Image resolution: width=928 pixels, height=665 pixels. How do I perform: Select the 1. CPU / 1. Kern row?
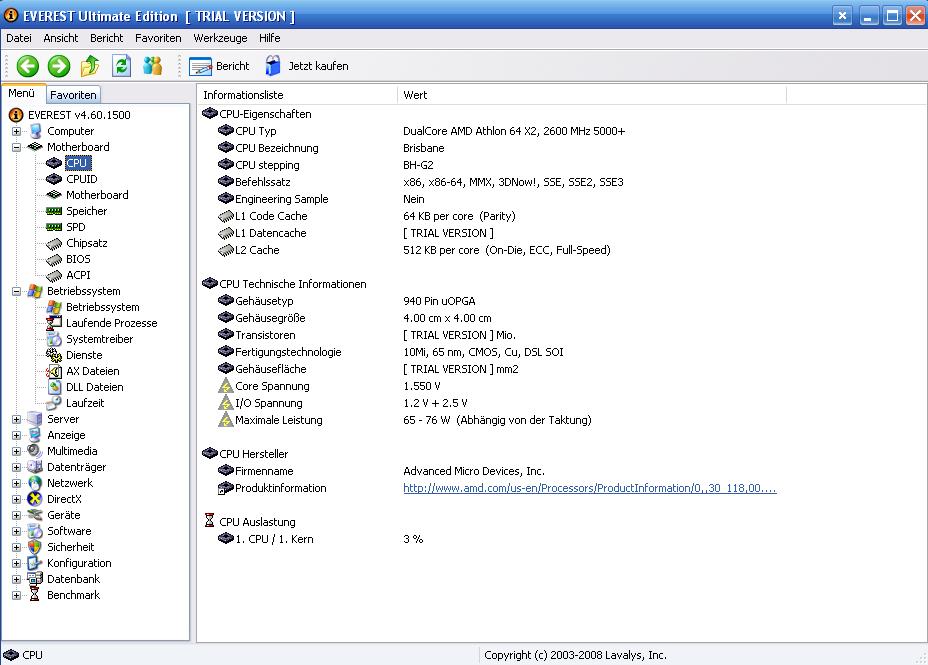coord(321,539)
